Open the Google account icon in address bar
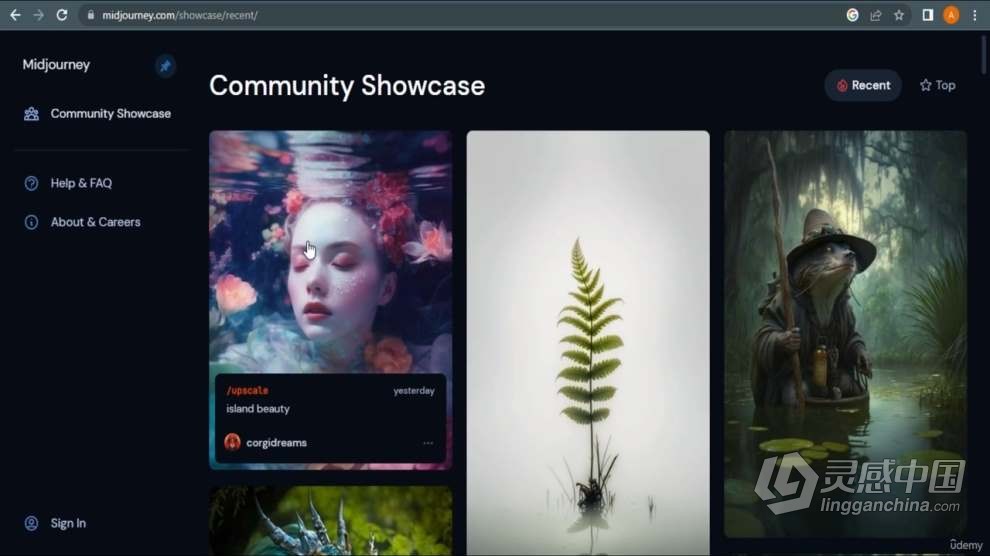Viewport: 990px width, 556px height. 852,15
